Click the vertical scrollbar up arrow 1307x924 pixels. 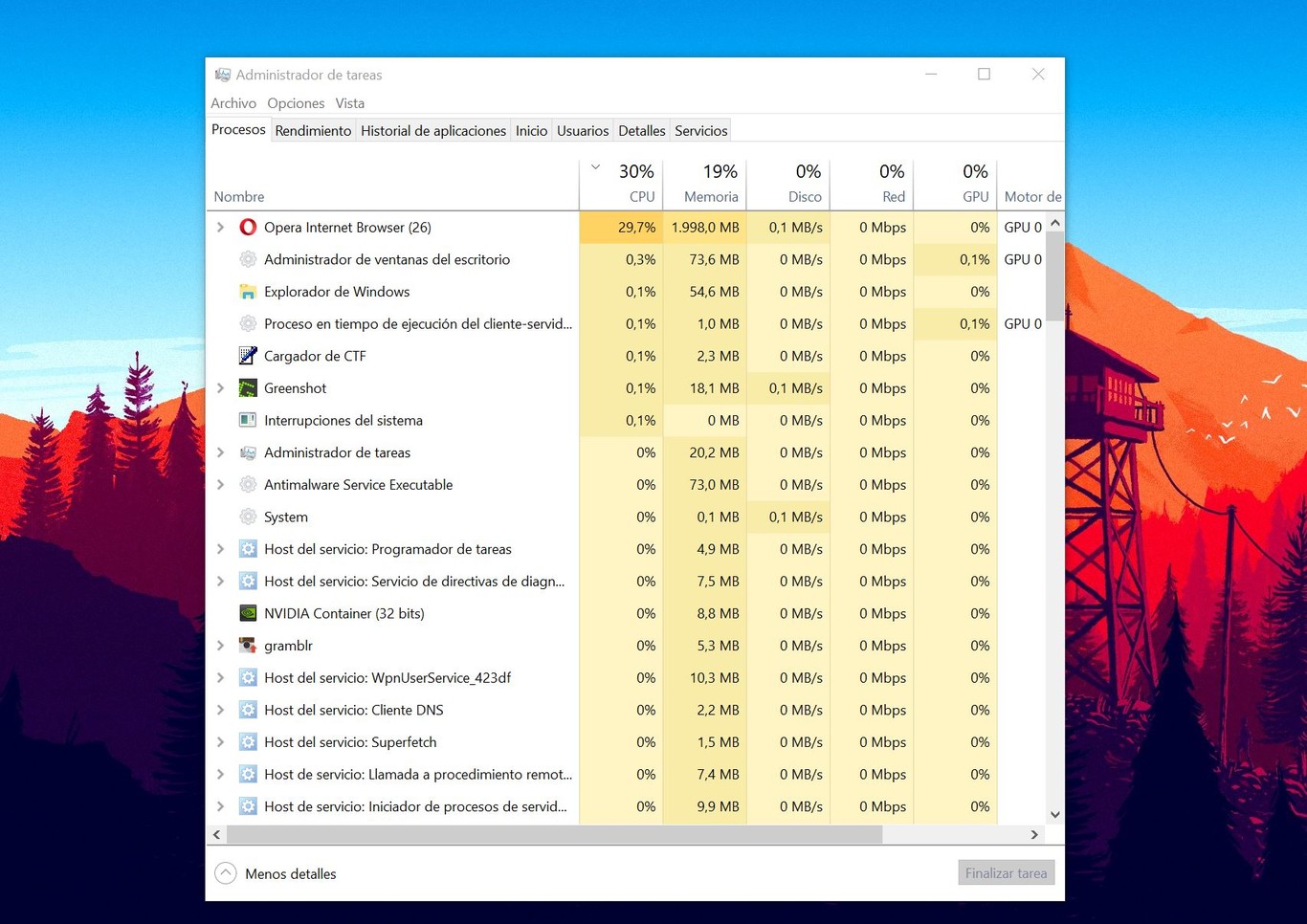click(x=1055, y=222)
